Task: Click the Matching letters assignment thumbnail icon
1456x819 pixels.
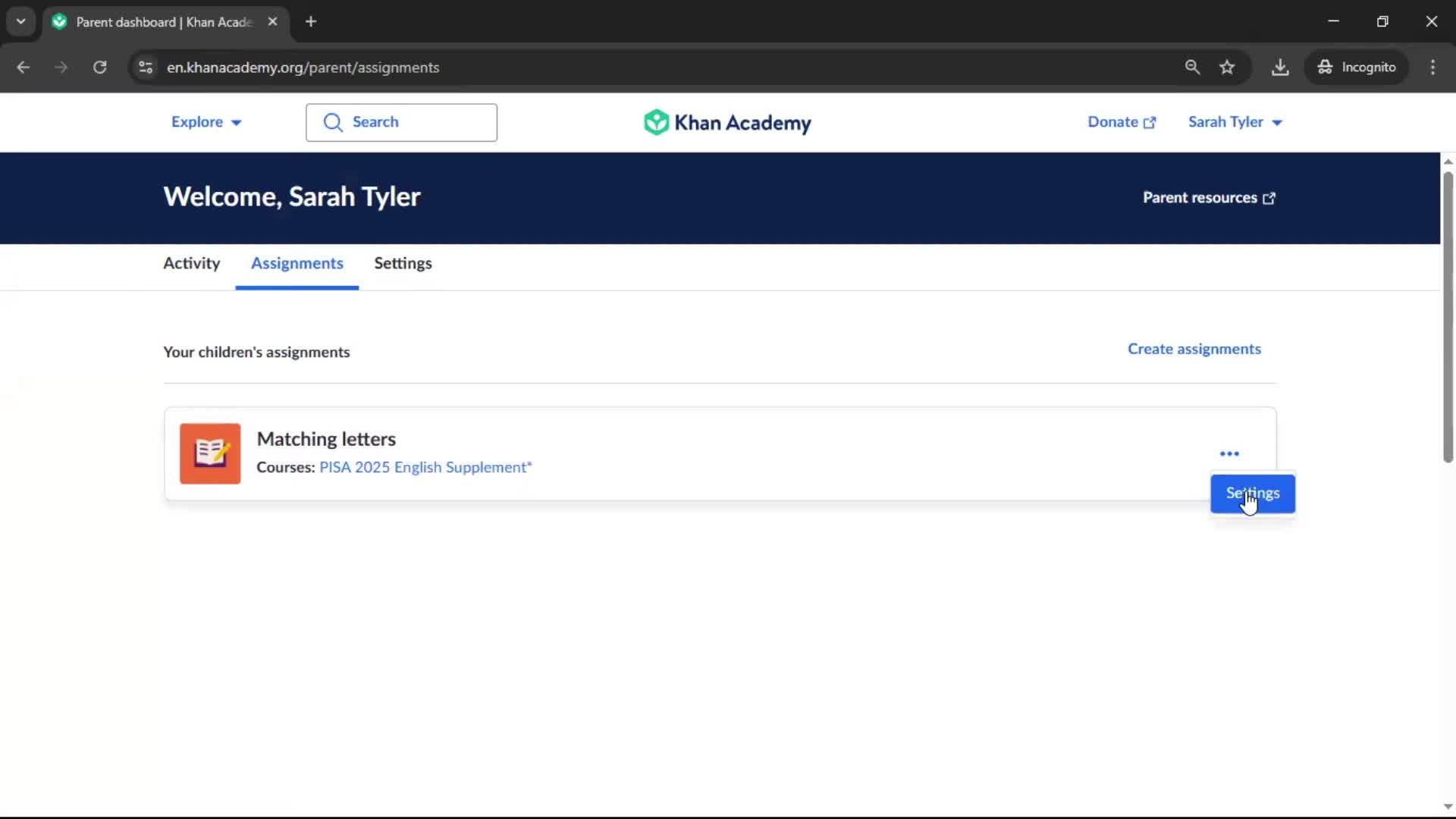Action: pyautogui.click(x=210, y=453)
